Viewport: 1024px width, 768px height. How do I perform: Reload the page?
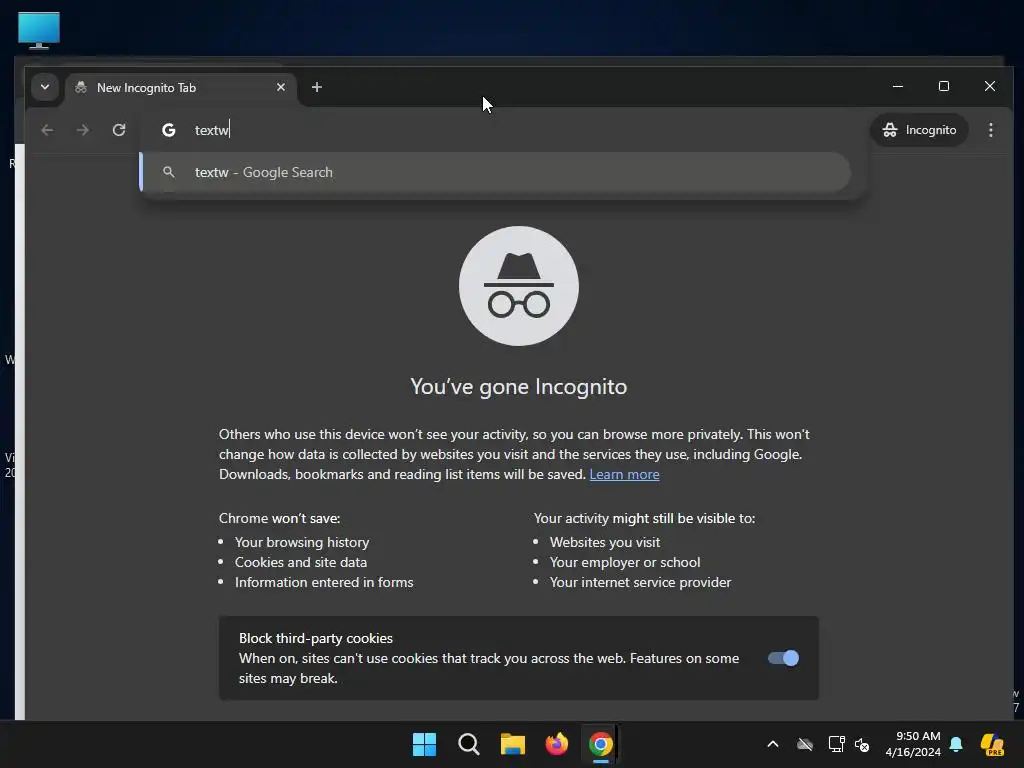[119, 130]
